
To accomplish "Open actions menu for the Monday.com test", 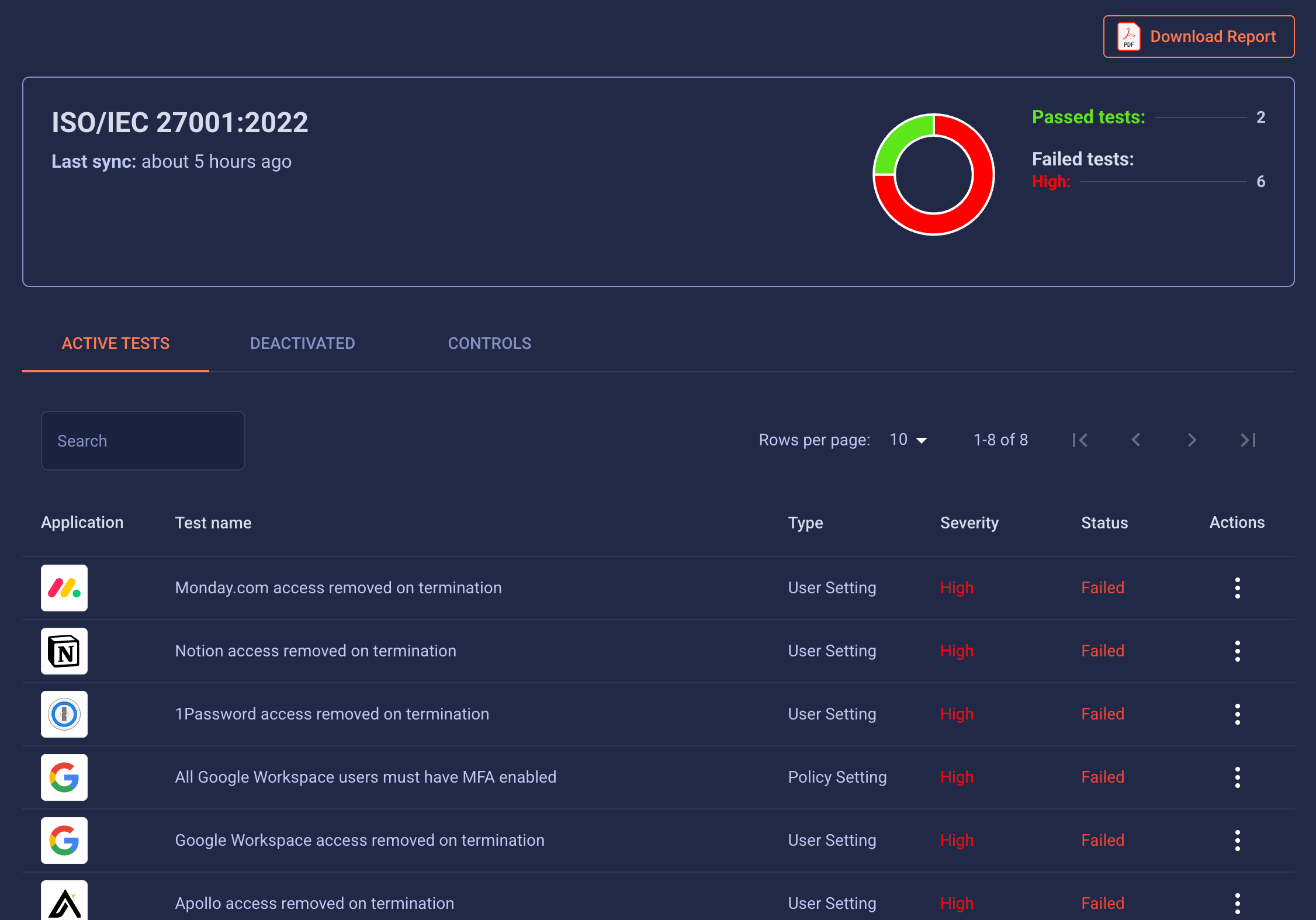I will (1237, 588).
